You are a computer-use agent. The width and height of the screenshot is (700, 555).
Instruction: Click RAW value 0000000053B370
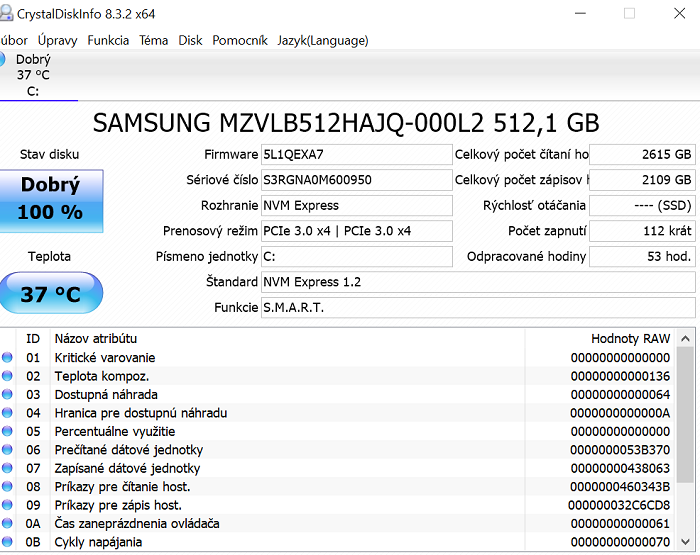click(620, 450)
